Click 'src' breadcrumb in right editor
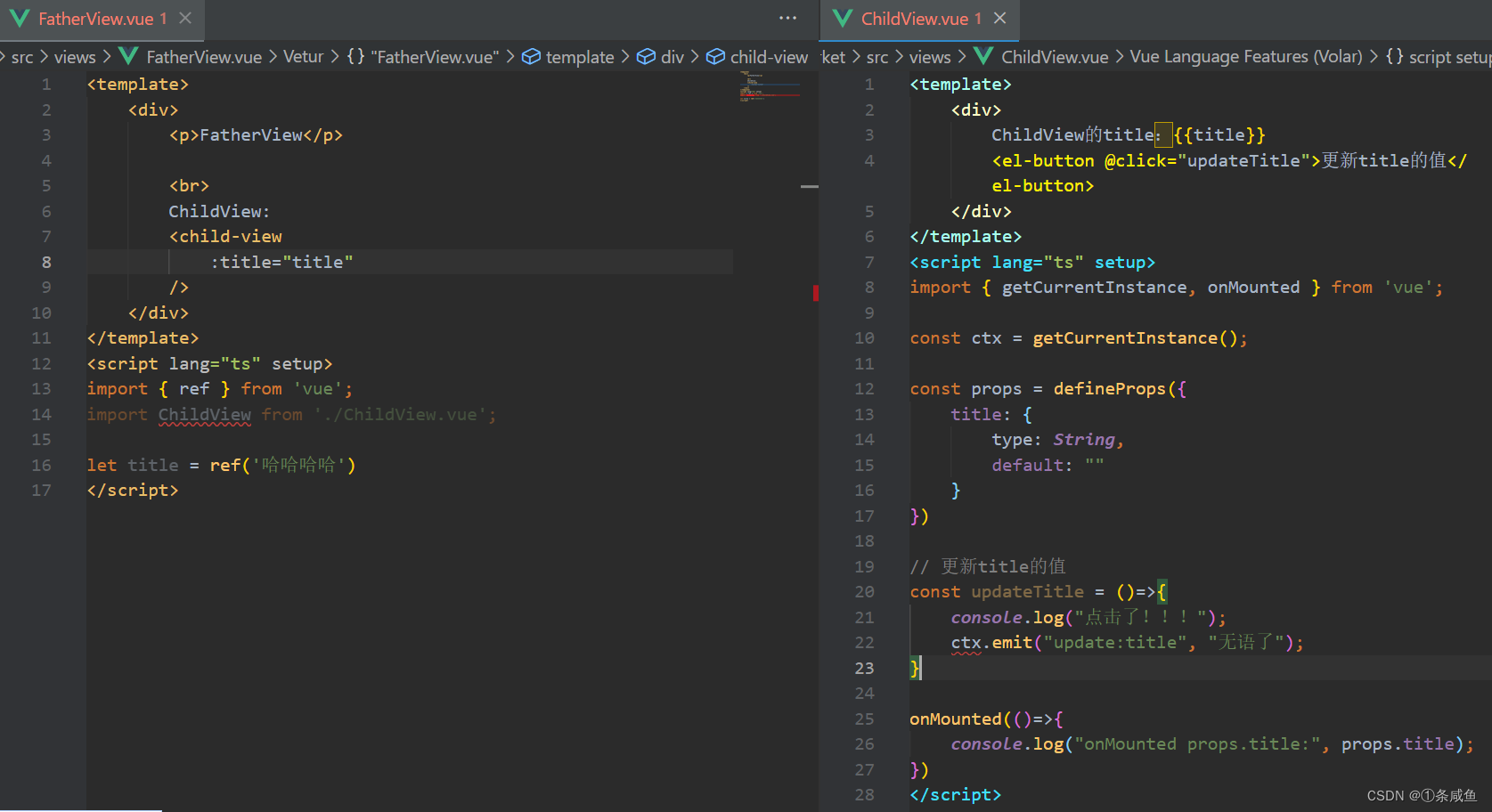This screenshot has height=812, width=1492. click(877, 57)
